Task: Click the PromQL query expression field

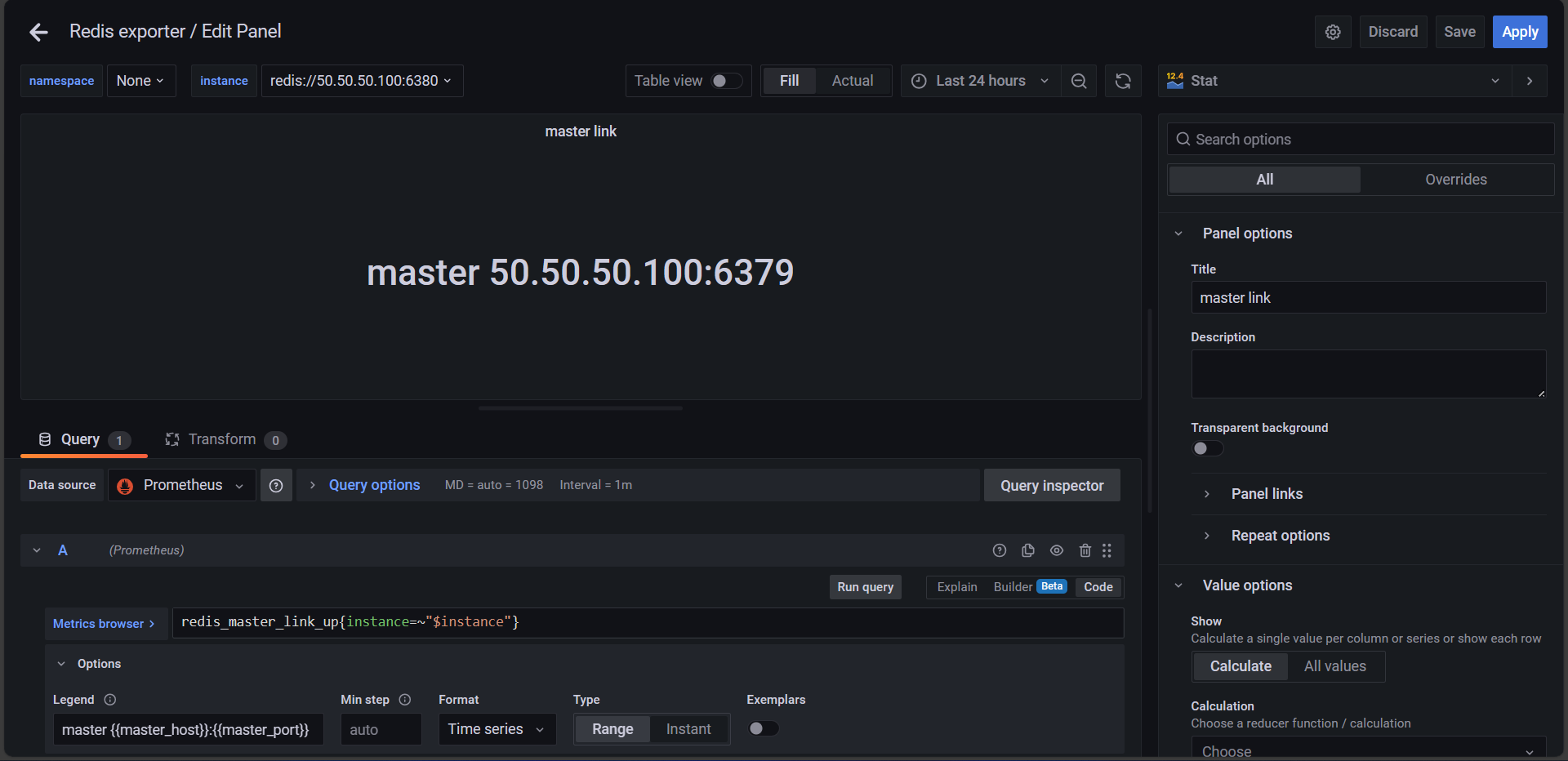Action: 648,623
